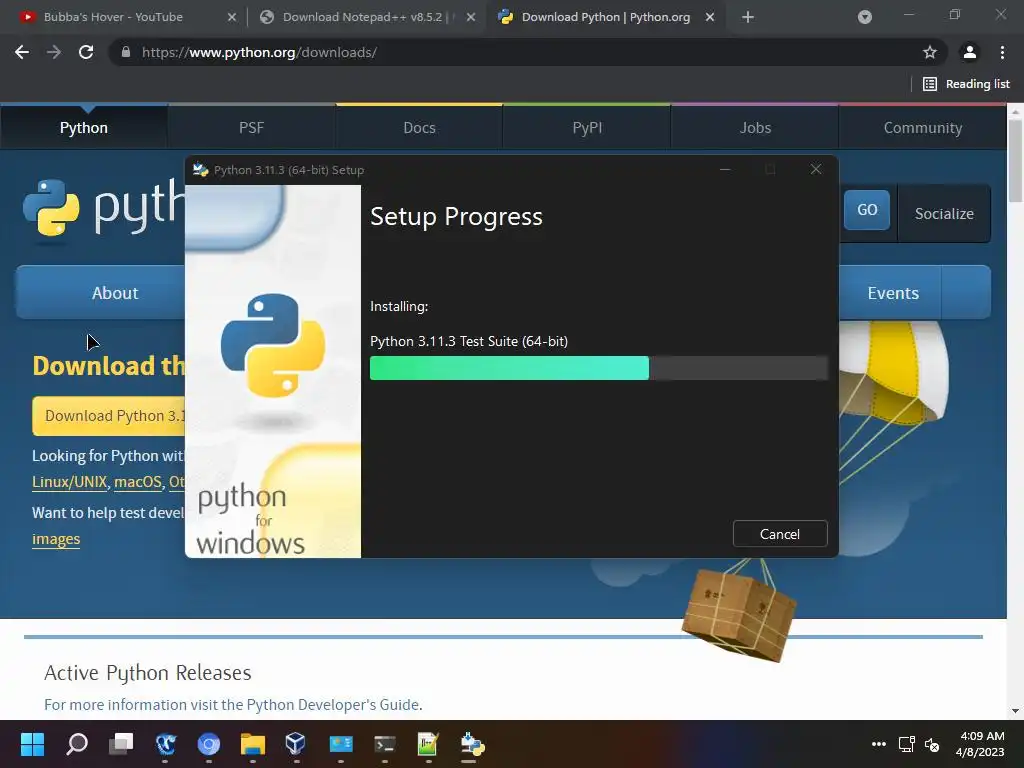1024x768 pixels.
Task: Open the Jobs navigation item
Action: pyautogui.click(x=755, y=127)
